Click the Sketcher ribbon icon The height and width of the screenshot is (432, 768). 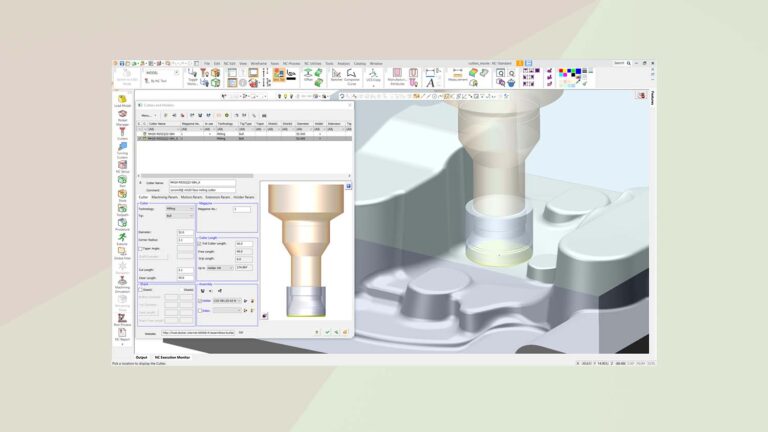click(336, 74)
